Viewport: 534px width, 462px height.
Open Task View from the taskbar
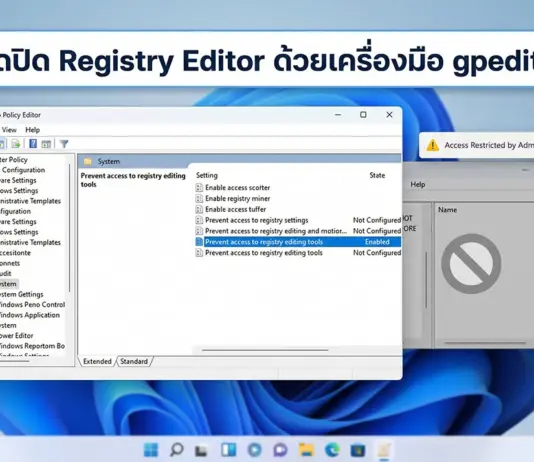tap(201, 451)
